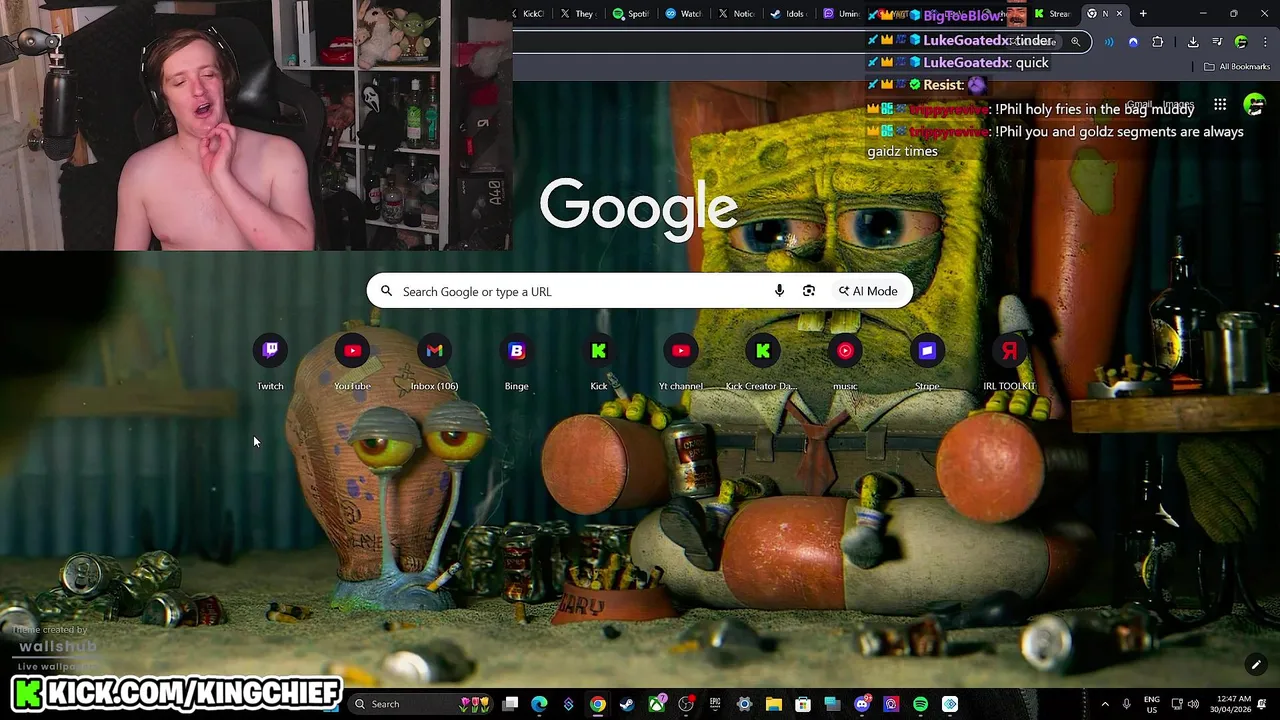1280x720 pixels.
Task: Open Steam from the taskbar
Action: point(627,704)
